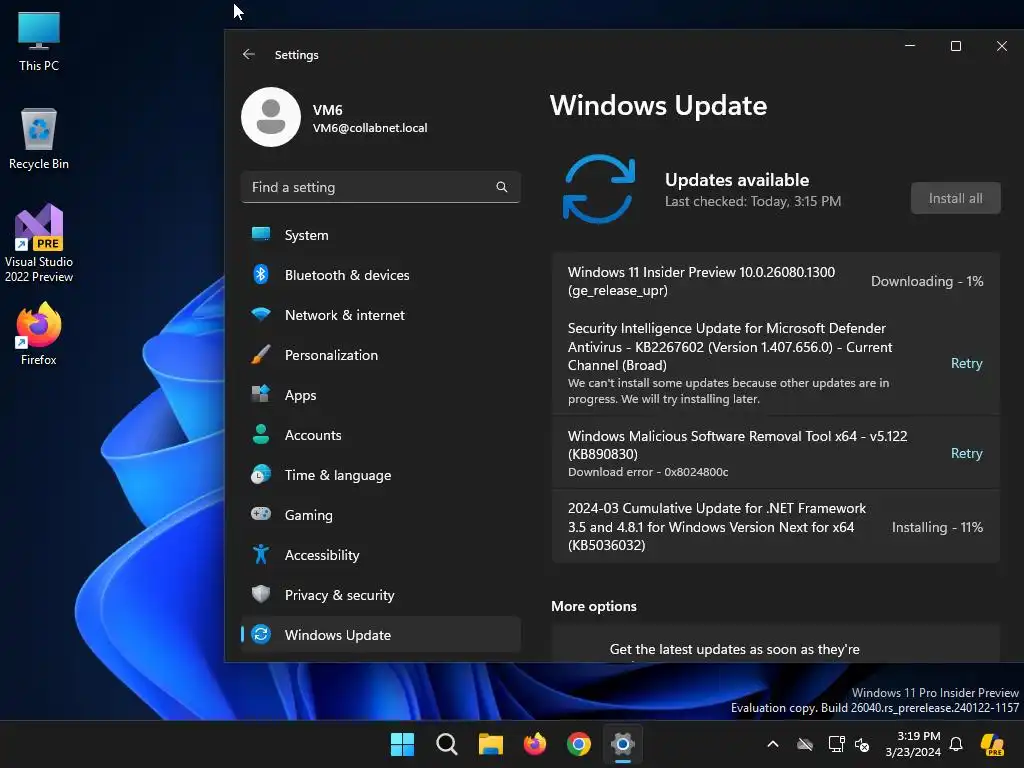Select Windows Update in the sidebar
The image size is (1024, 768).
point(381,635)
